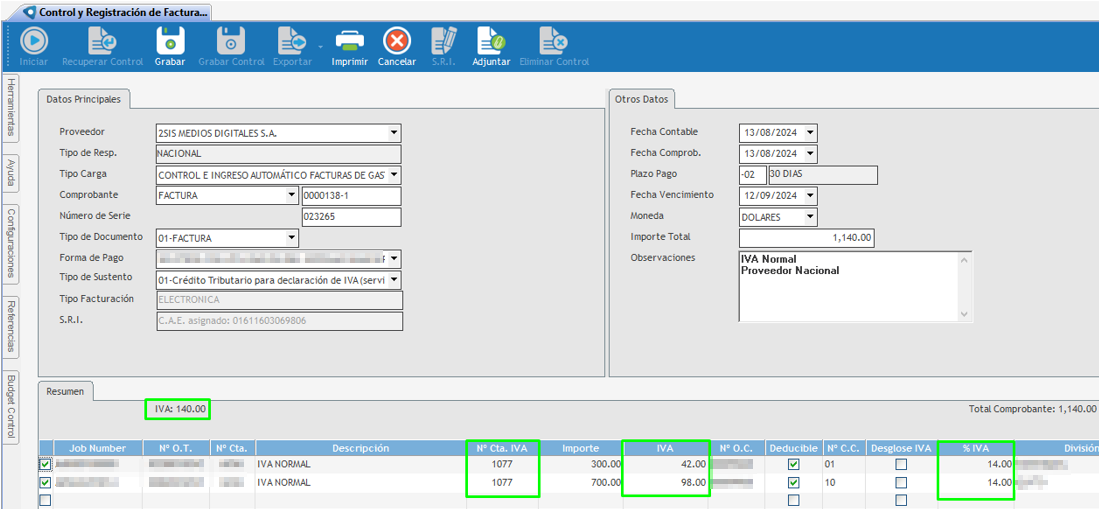The width and height of the screenshot is (1099, 509).
Task: Uncheck Deducible for the 98.00 IVA row
Action: click(793, 482)
